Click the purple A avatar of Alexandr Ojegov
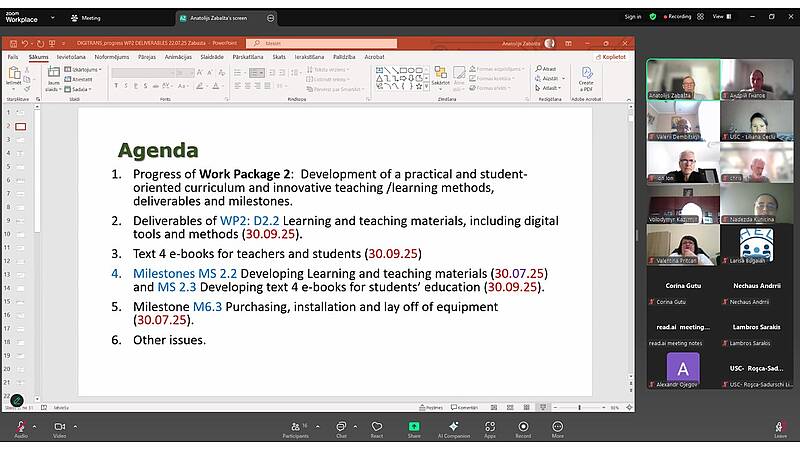Image resolution: width=800 pixels, height=450 pixels. tap(683, 367)
